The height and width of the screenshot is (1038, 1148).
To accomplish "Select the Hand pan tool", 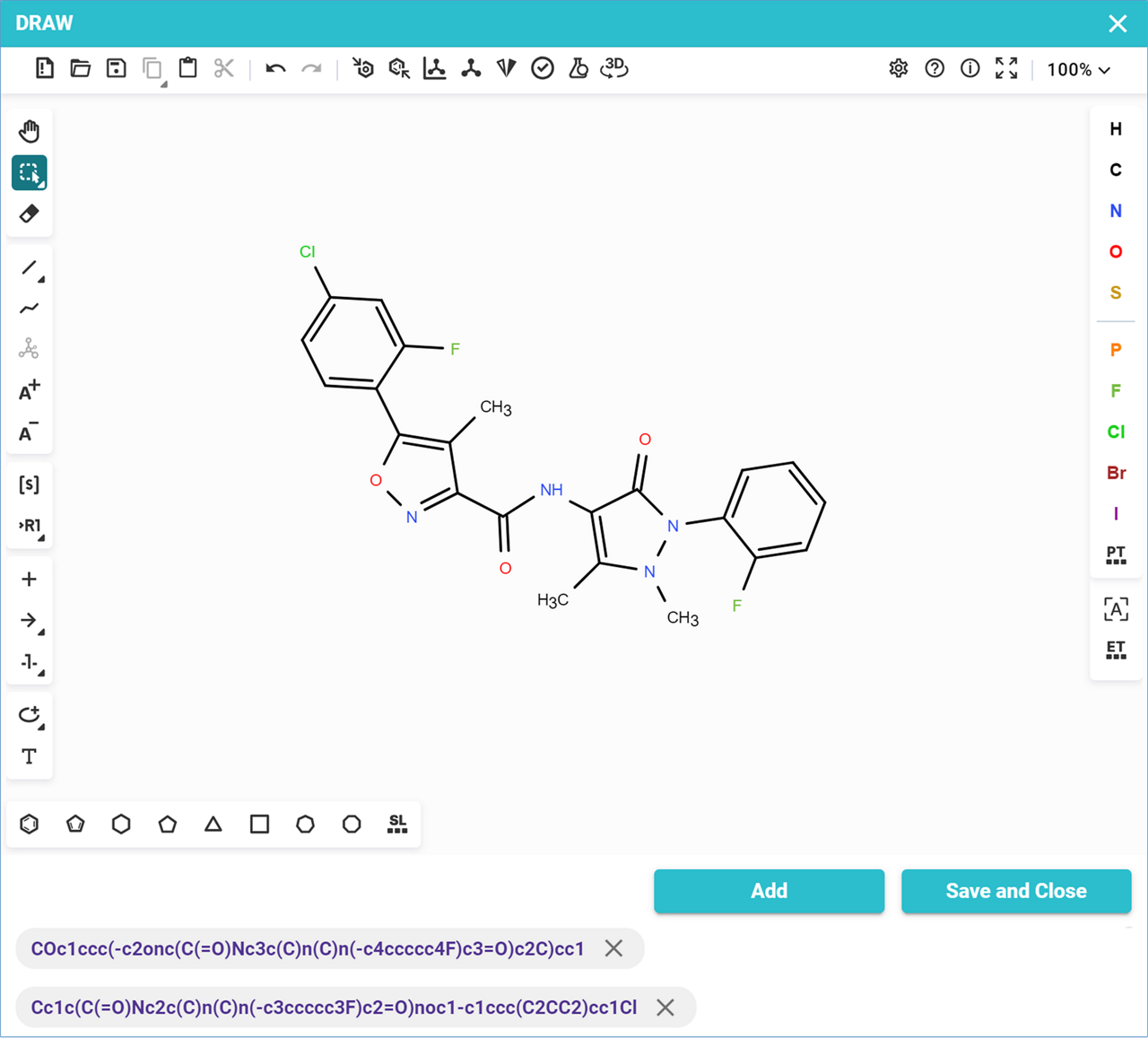I will [29, 132].
